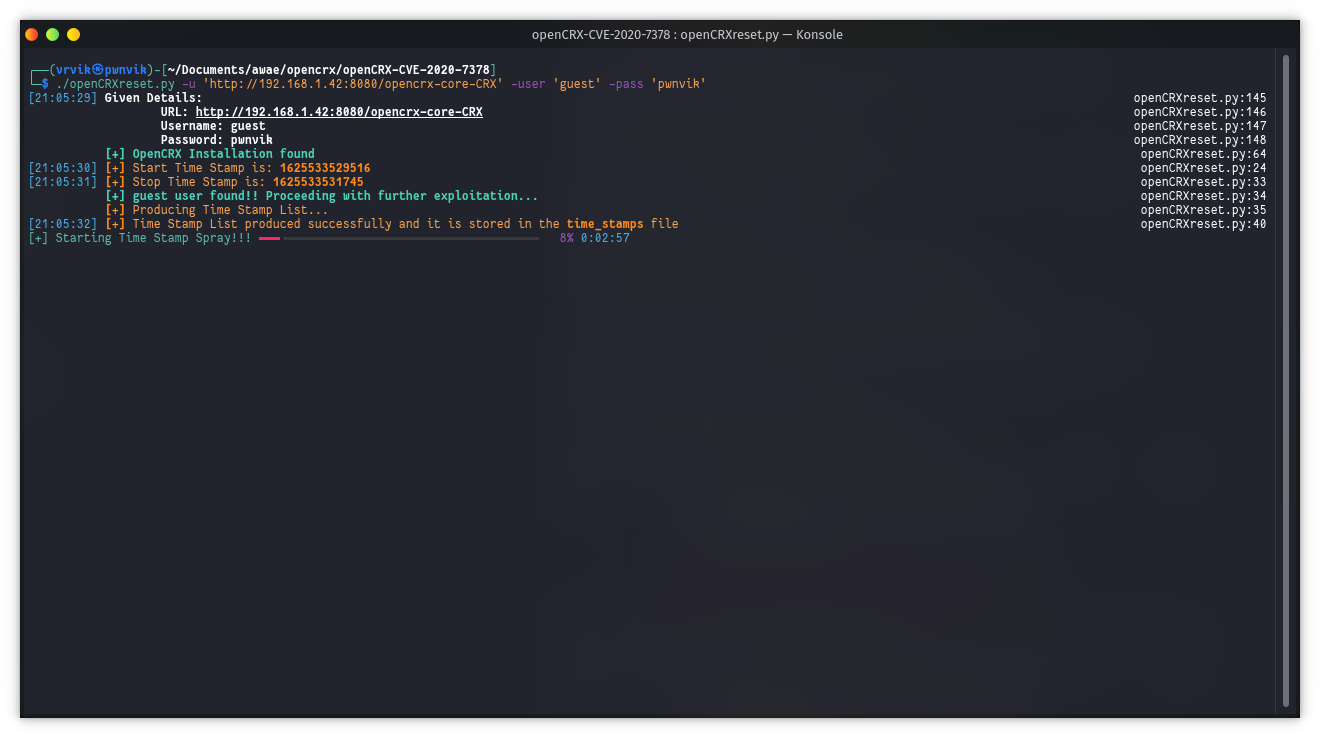The width and height of the screenshot is (1320, 738).
Task: Click the 'pwnvik' argument after -pass
Action: (x=678, y=84)
